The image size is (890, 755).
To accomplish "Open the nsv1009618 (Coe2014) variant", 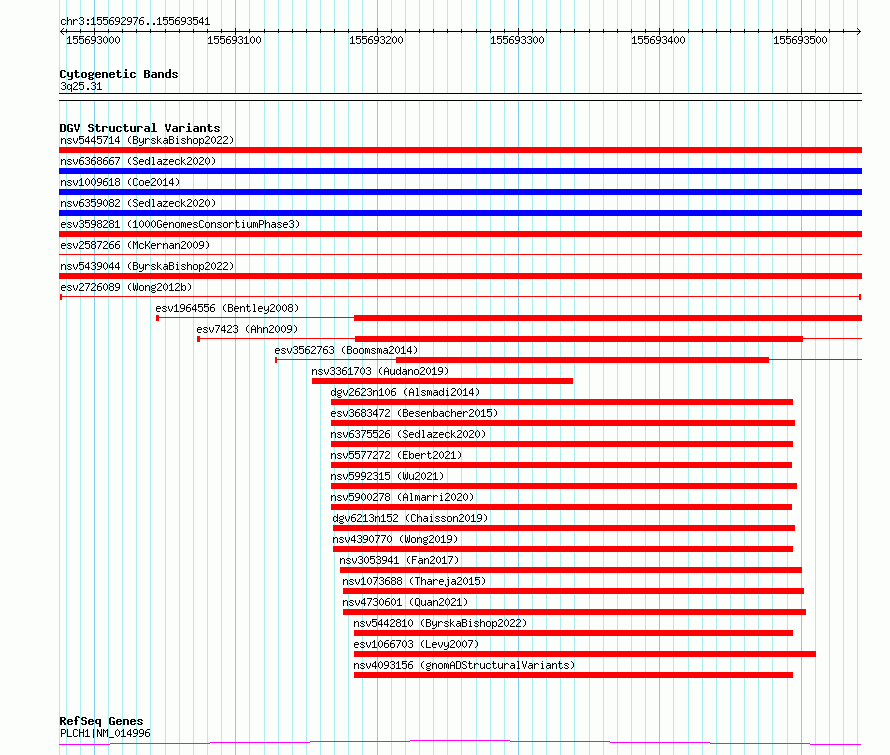I will click(x=120, y=182).
